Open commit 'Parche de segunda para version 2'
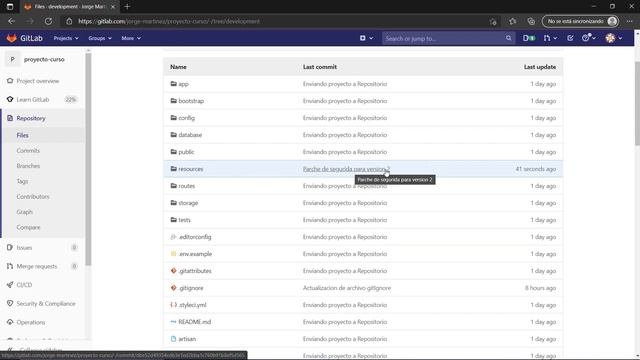The height and width of the screenshot is (360, 640). 346,169
